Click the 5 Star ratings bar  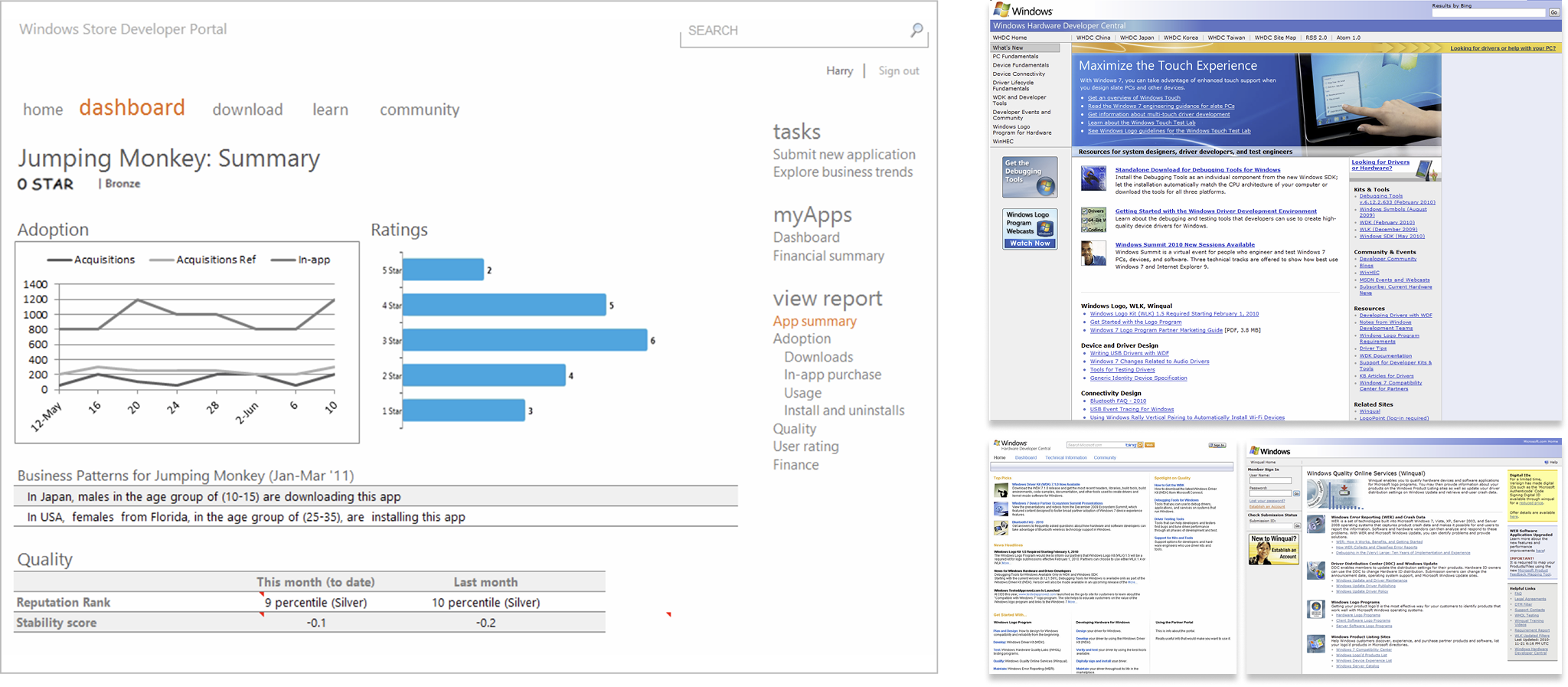point(443,270)
